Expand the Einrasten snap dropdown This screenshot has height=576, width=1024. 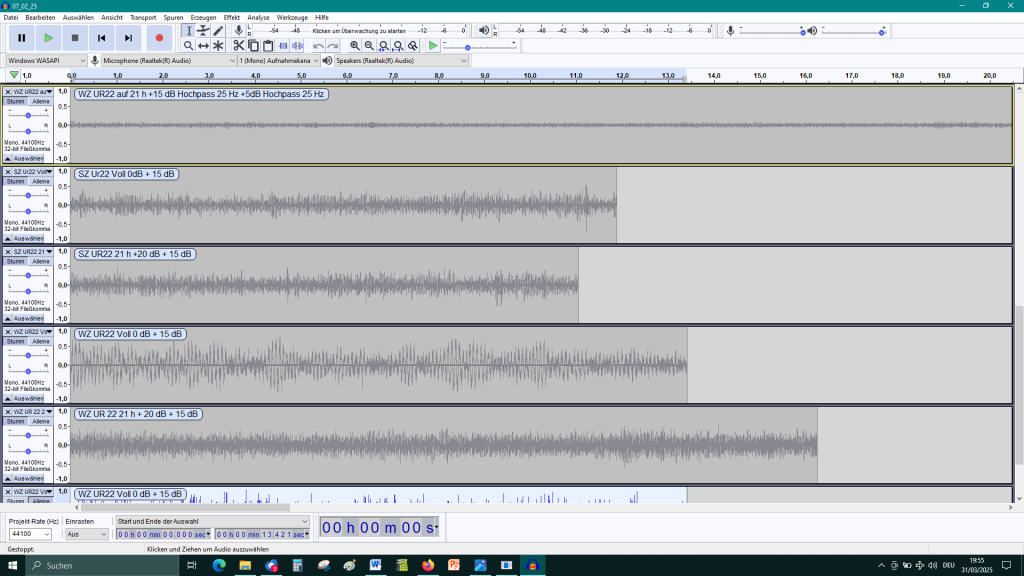86,534
